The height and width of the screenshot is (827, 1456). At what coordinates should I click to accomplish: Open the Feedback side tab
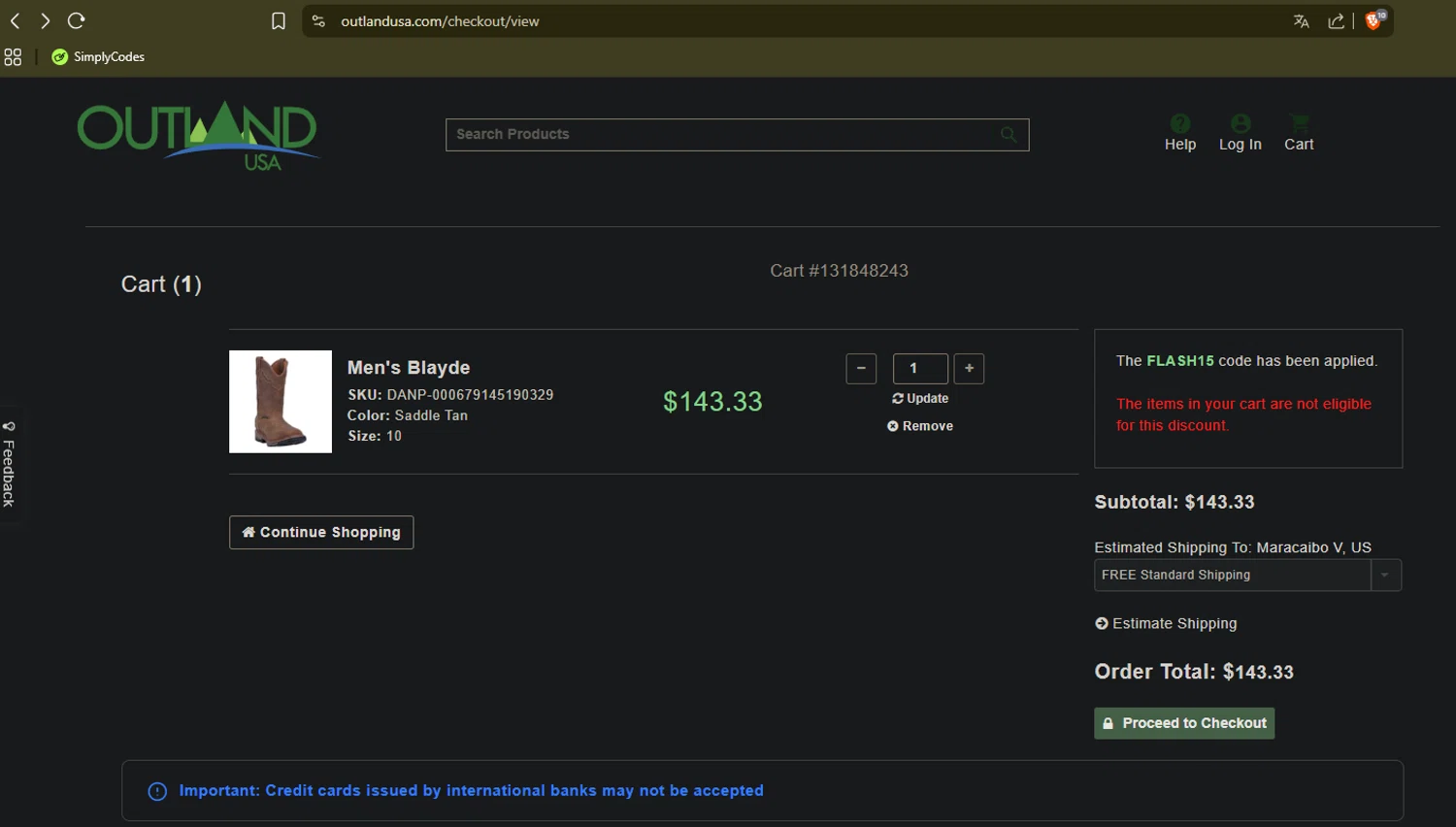(10, 464)
